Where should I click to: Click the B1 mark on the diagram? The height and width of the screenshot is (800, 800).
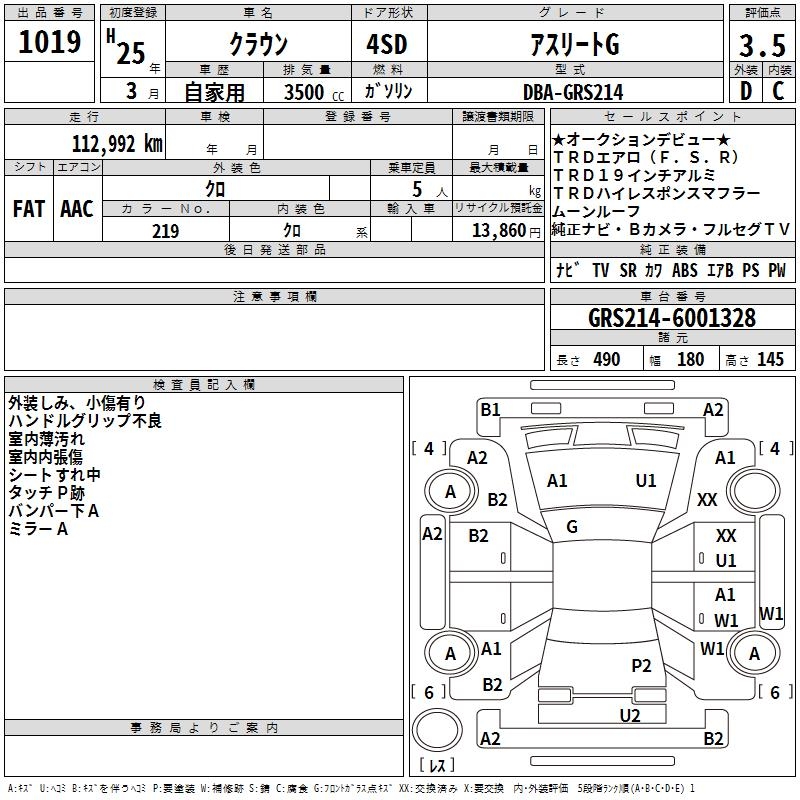click(490, 410)
